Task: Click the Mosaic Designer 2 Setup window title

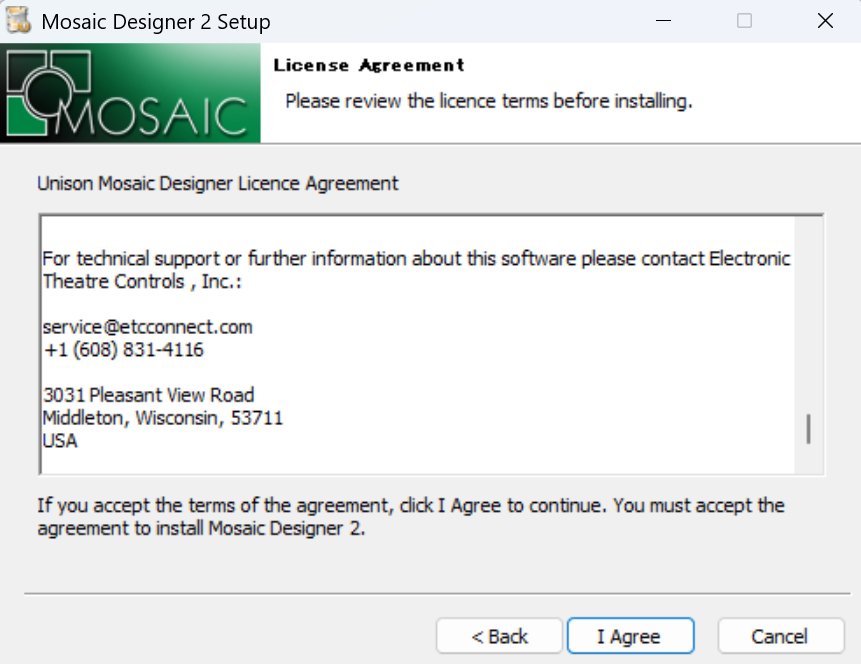Action: [x=156, y=22]
